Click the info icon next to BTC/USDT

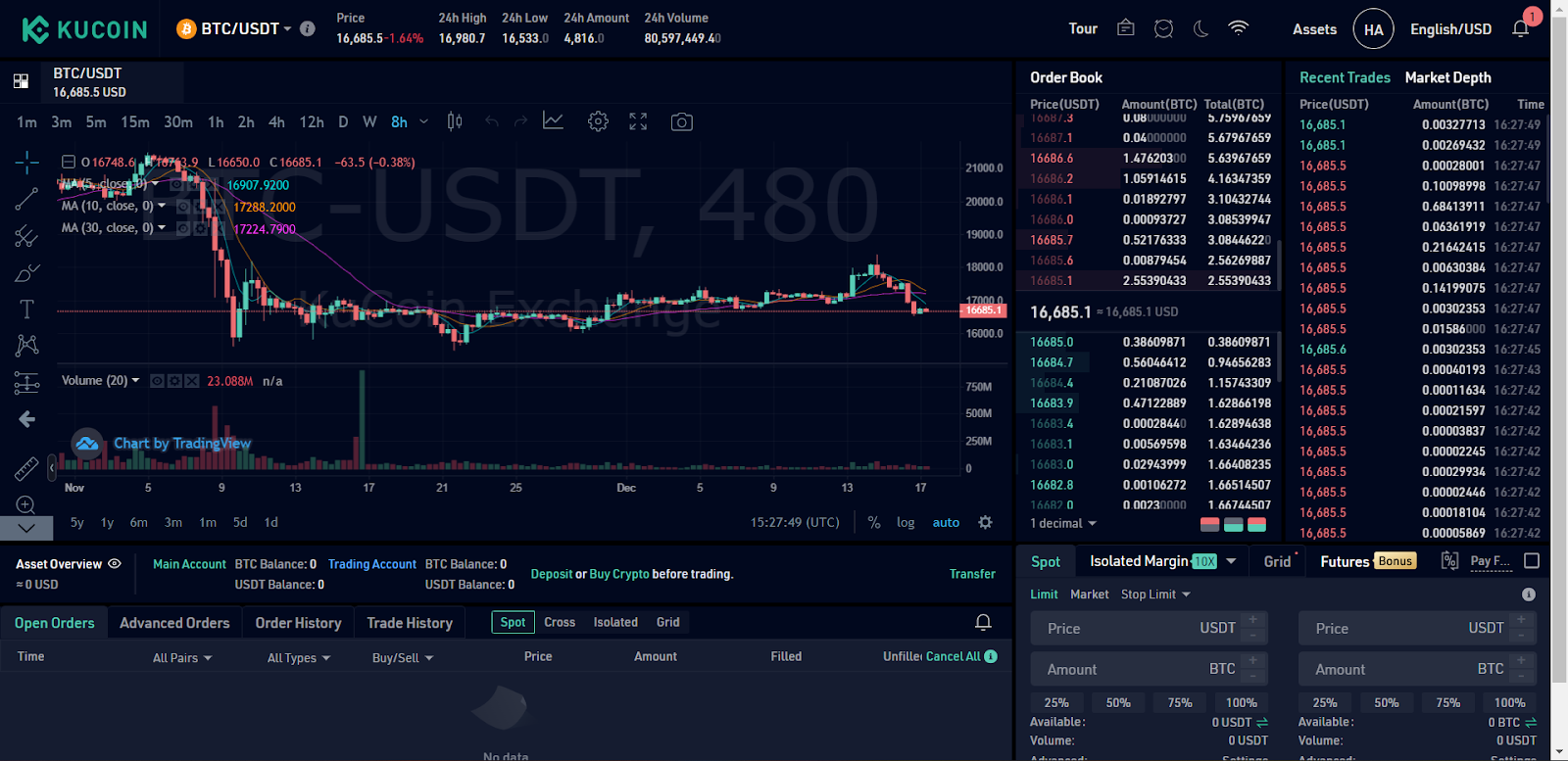[308, 28]
